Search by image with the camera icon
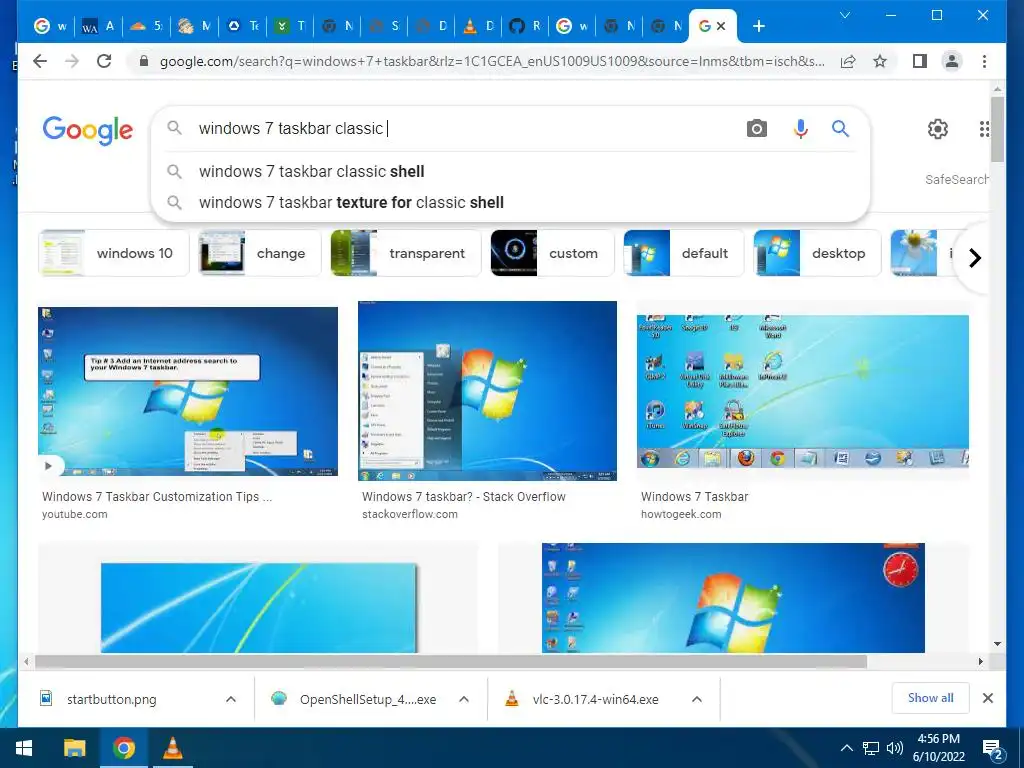The width and height of the screenshot is (1024, 768). [x=756, y=129]
